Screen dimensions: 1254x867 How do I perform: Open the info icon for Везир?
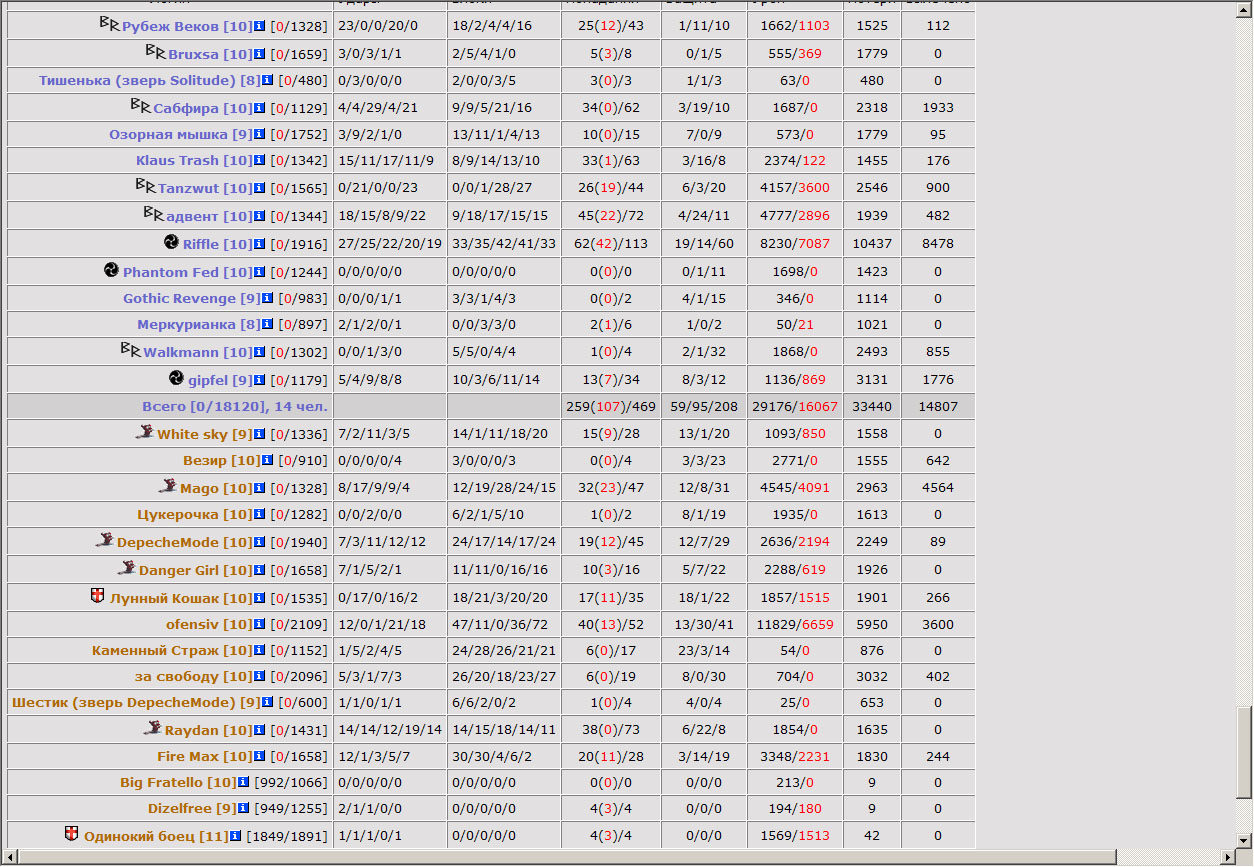268,461
